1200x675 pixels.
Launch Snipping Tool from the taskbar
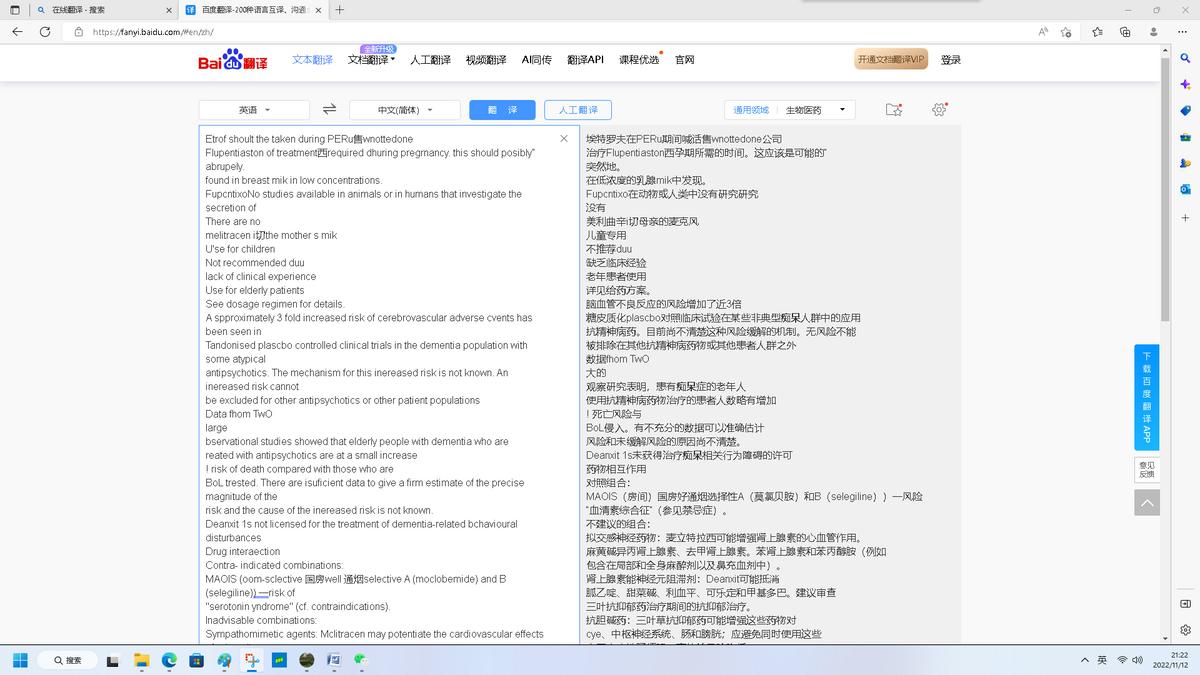(x=251, y=660)
